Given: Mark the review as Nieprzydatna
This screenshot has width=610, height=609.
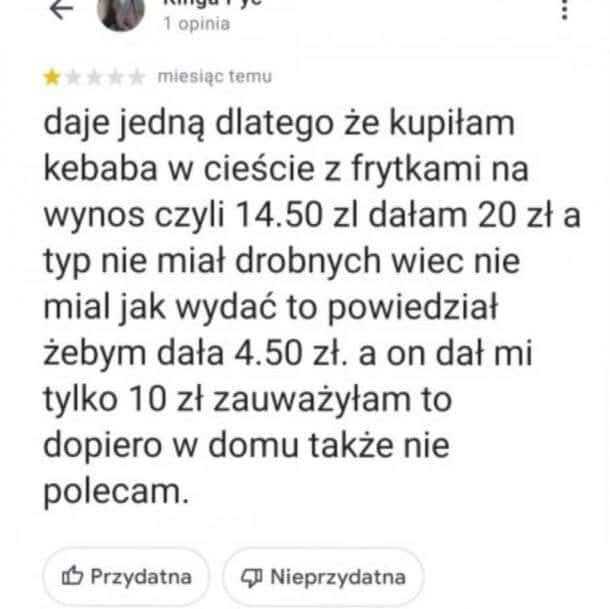Looking at the screenshot, I should 323,577.
